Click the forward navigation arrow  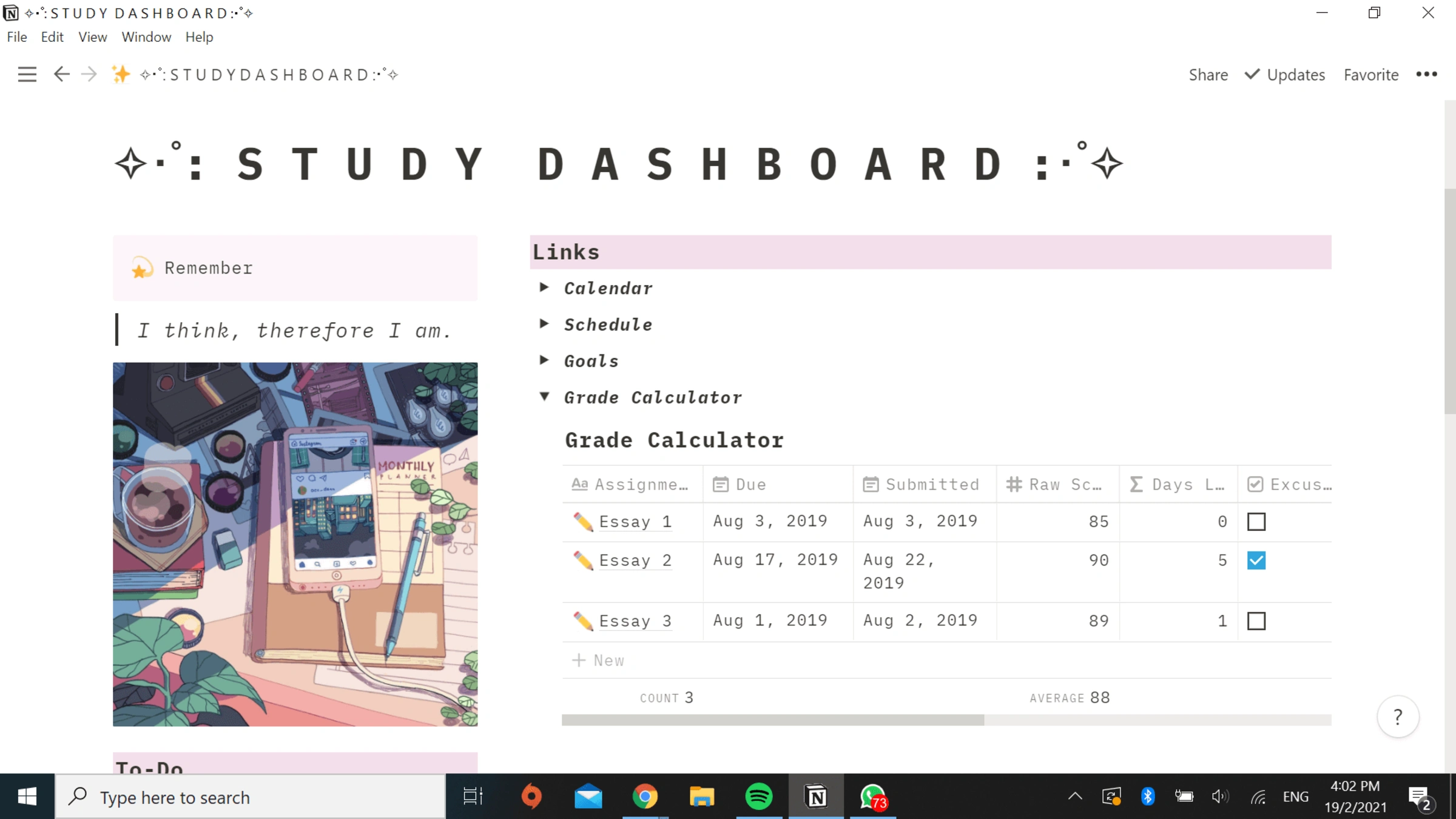[89, 74]
